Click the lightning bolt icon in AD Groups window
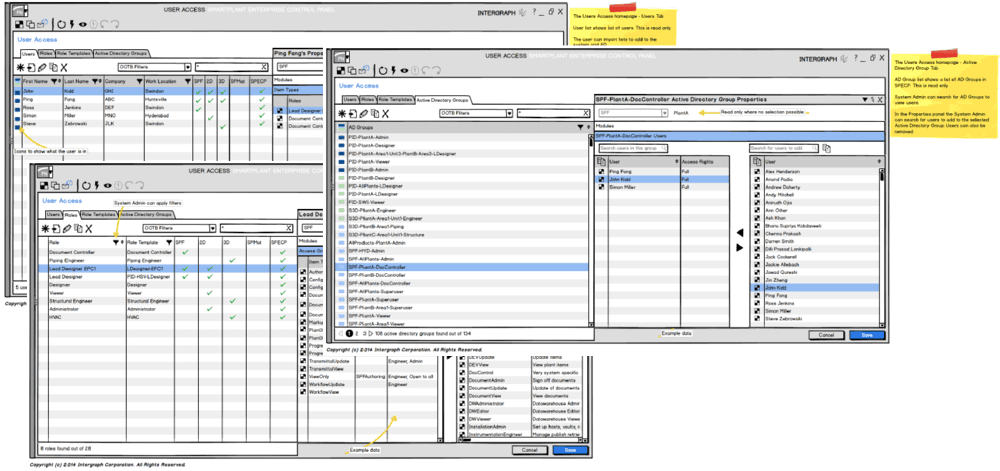This screenshot has width=1000, height=471. pyautogui.click(x=393, y=70)
